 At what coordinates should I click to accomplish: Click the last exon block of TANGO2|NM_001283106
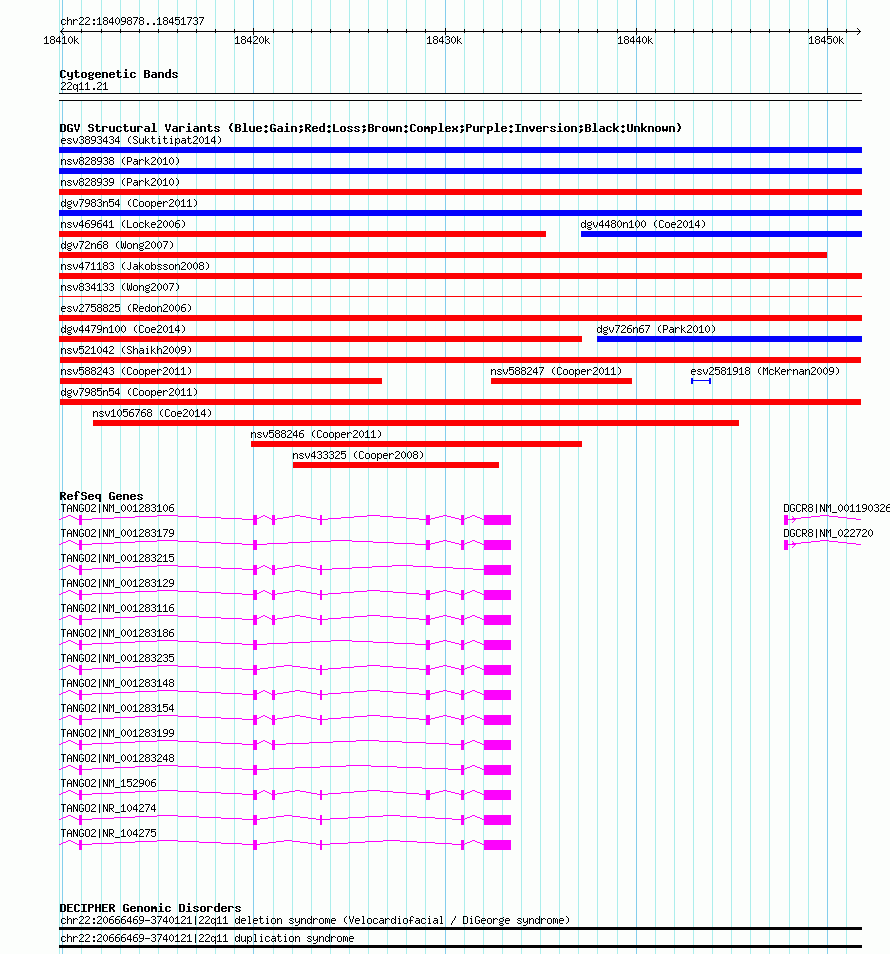pyautogui.click(x=498, y=520)
